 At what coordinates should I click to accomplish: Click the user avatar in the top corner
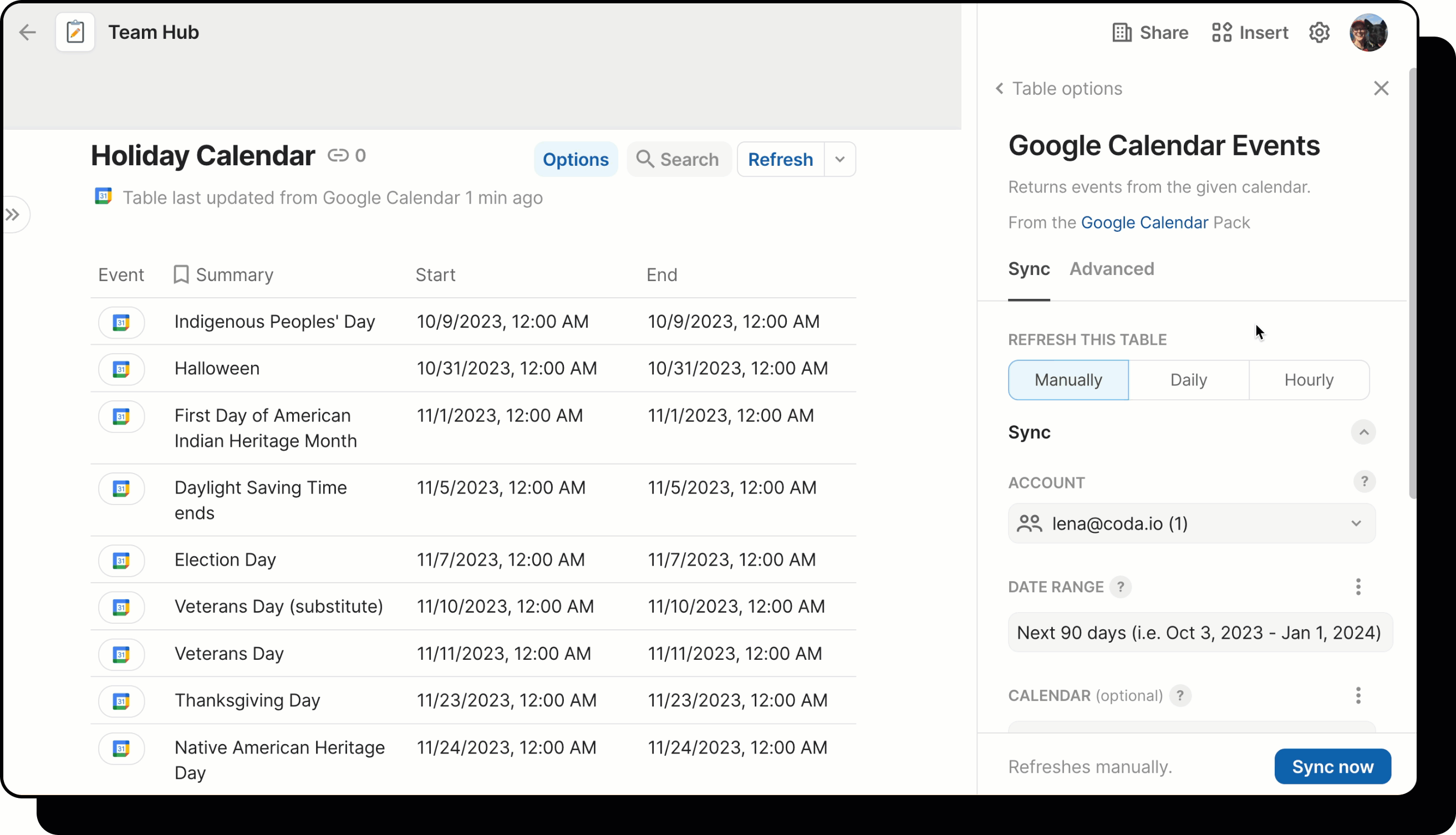coord(1370,32)
